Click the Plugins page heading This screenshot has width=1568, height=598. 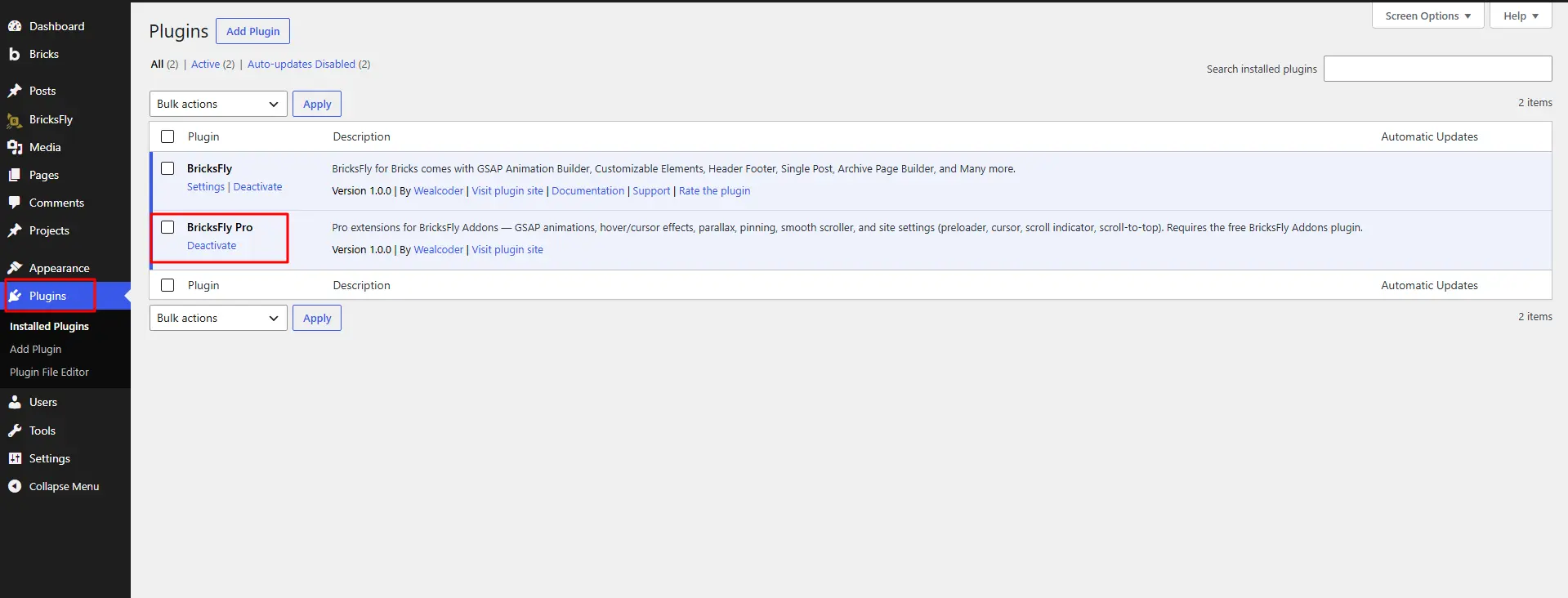(x=178, y=31)
